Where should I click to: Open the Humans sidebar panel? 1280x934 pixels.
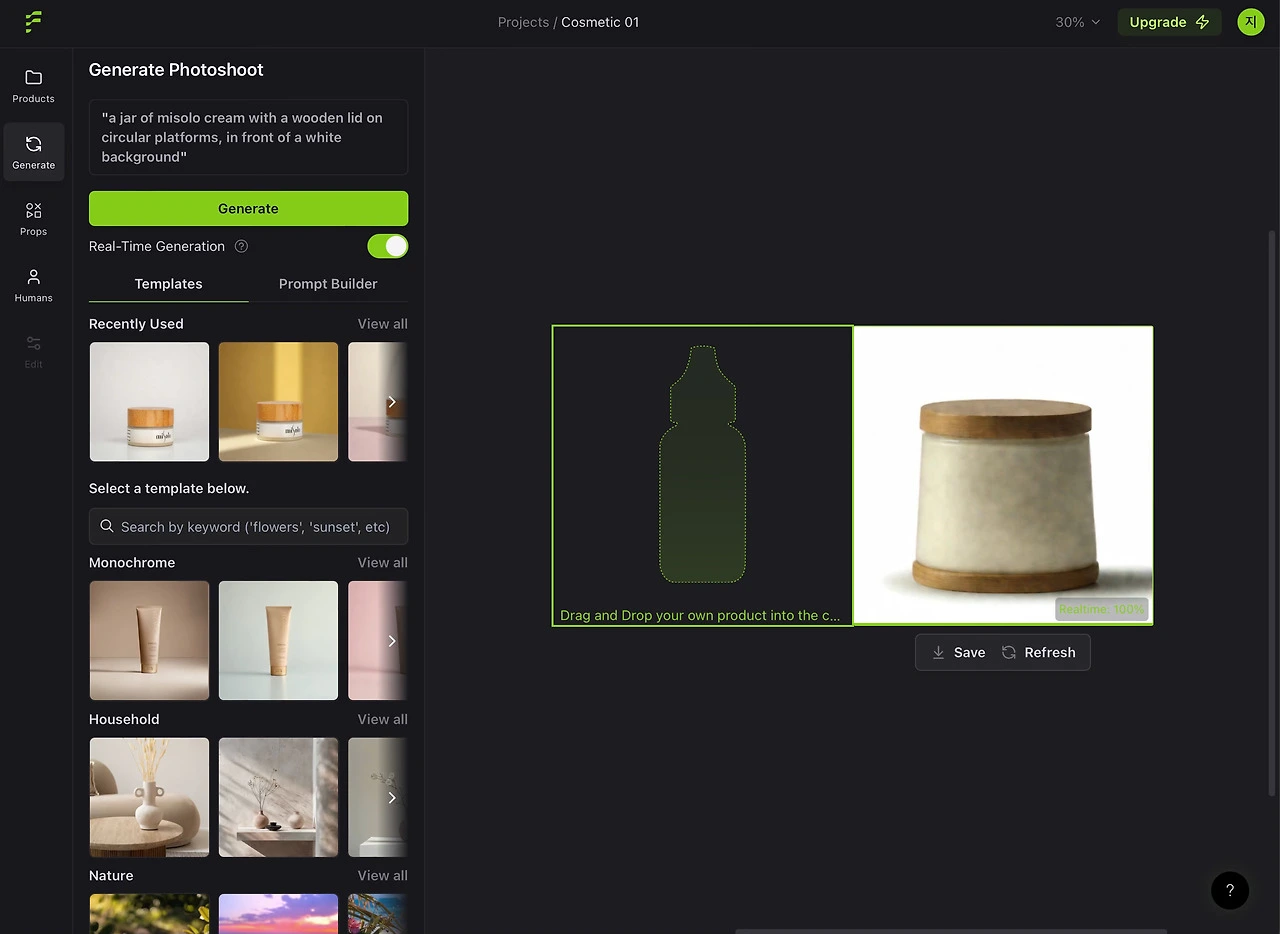pos(34,285)
